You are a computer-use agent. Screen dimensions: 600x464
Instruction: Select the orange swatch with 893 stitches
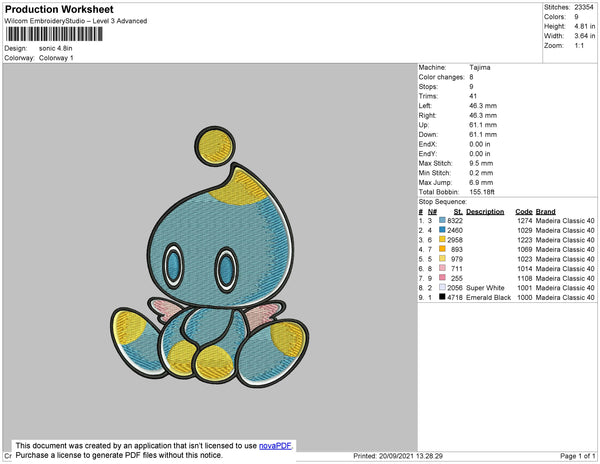coord(442,249)
